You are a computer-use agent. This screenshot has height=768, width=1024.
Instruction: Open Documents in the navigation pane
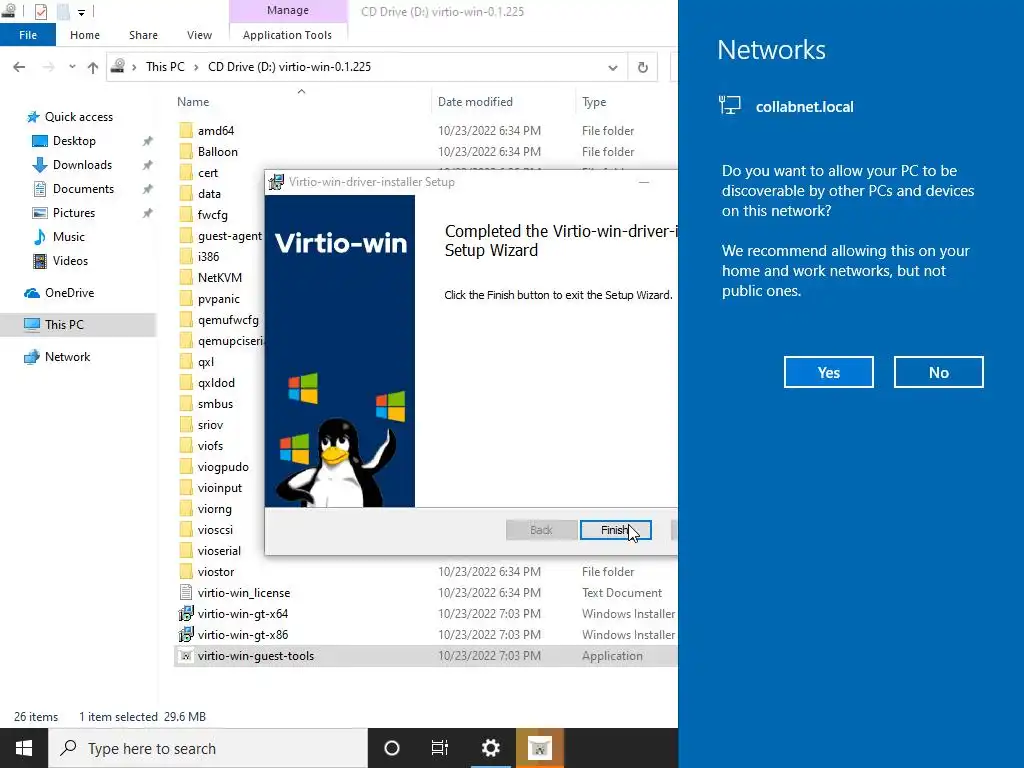pos(83,189)
